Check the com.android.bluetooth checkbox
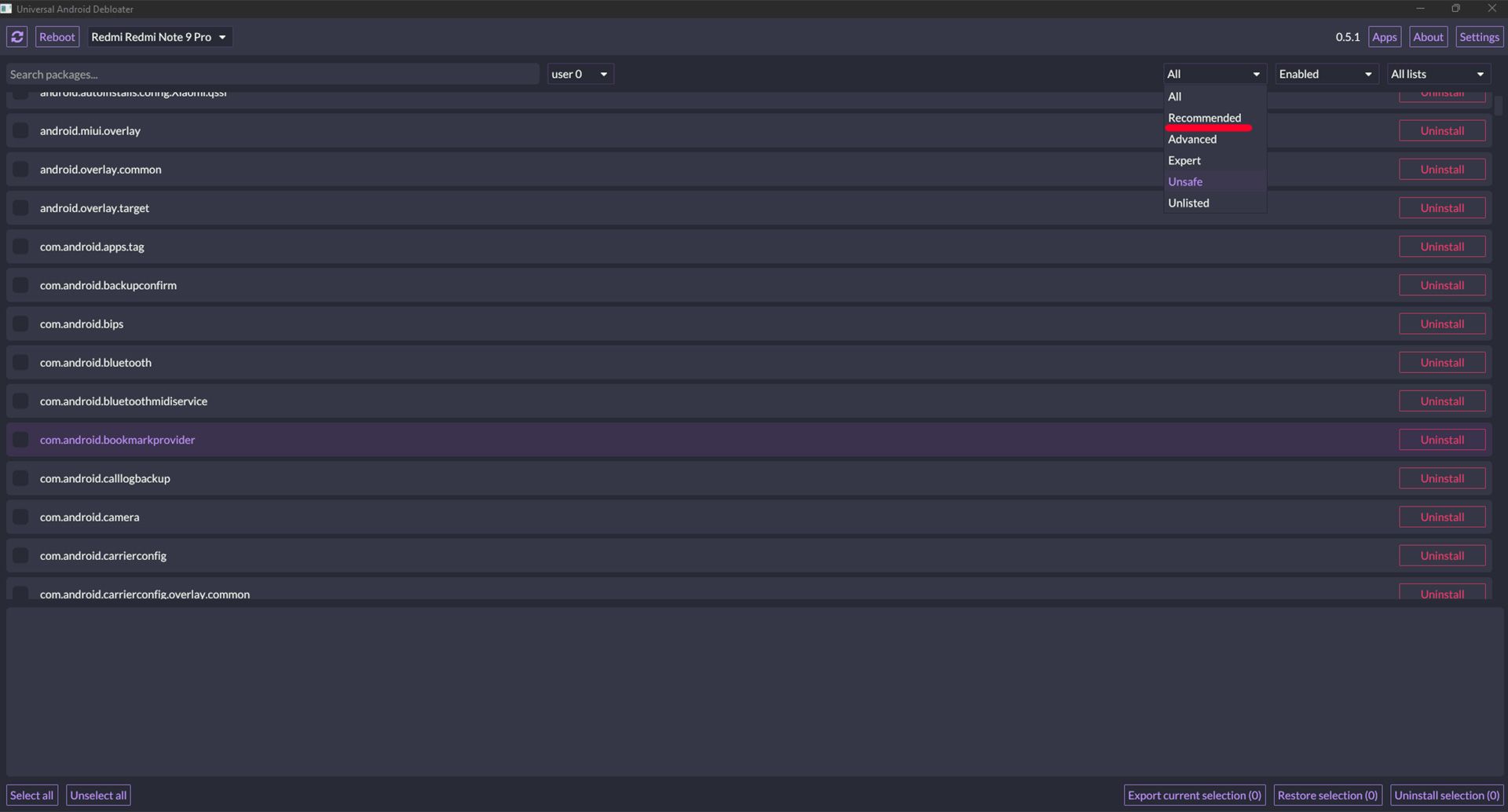1508x812 pixels. click(20, 362)
